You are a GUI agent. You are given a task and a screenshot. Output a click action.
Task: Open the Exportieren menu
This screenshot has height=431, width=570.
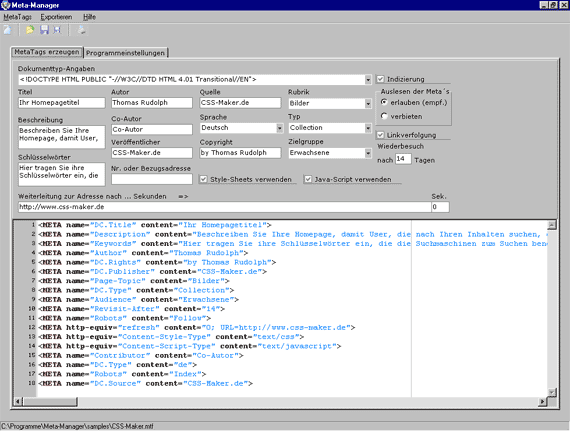[56, 17]
